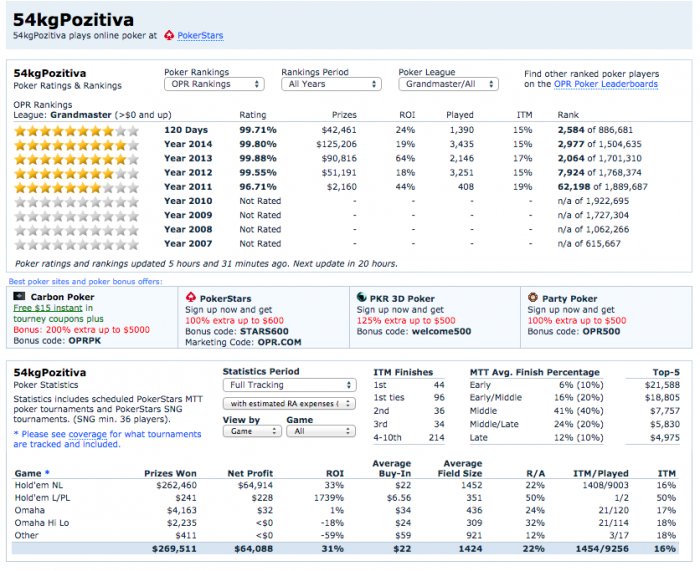Click the PokerStars spade icon in bonus offers

191,297
